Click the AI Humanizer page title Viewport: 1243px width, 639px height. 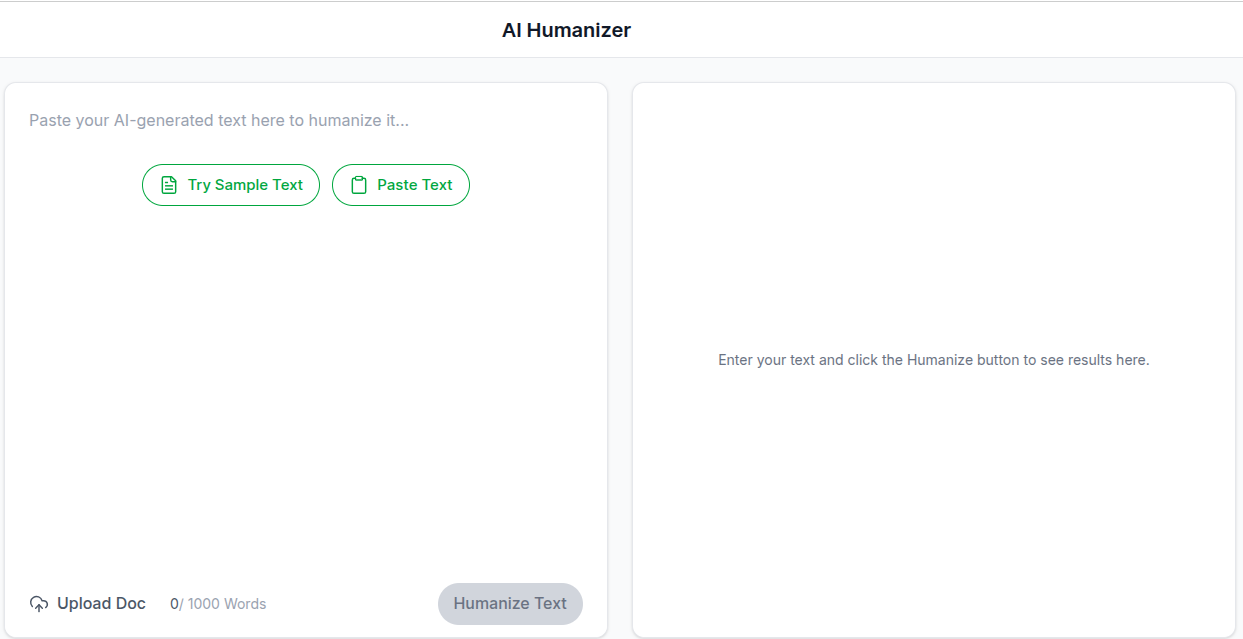[x=566, y=30]
